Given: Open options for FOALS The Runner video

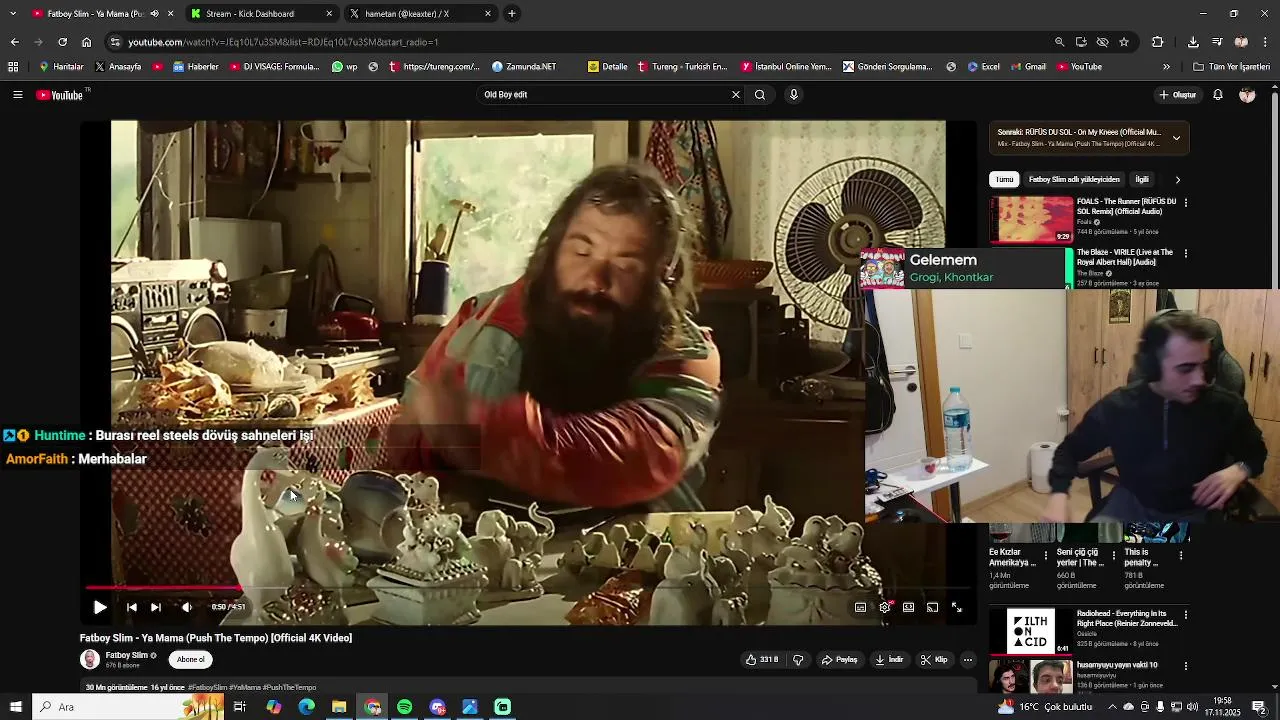Looking at the screenshot, I should click(x=1186, y=202).
